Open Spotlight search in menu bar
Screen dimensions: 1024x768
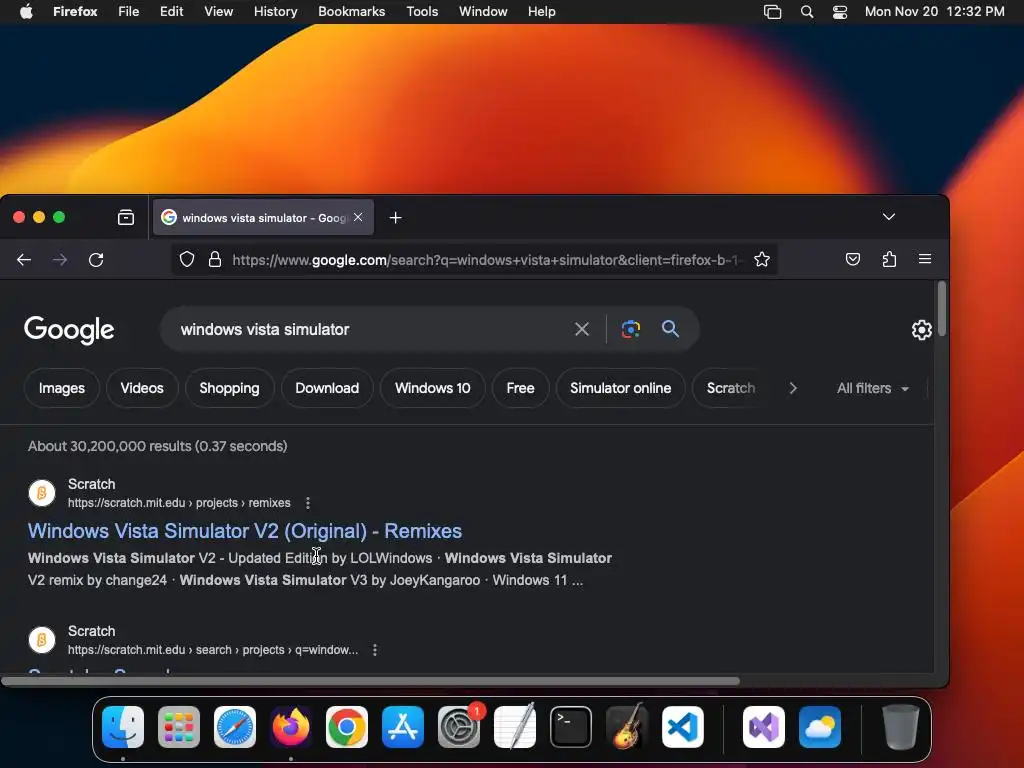point(807,12)
